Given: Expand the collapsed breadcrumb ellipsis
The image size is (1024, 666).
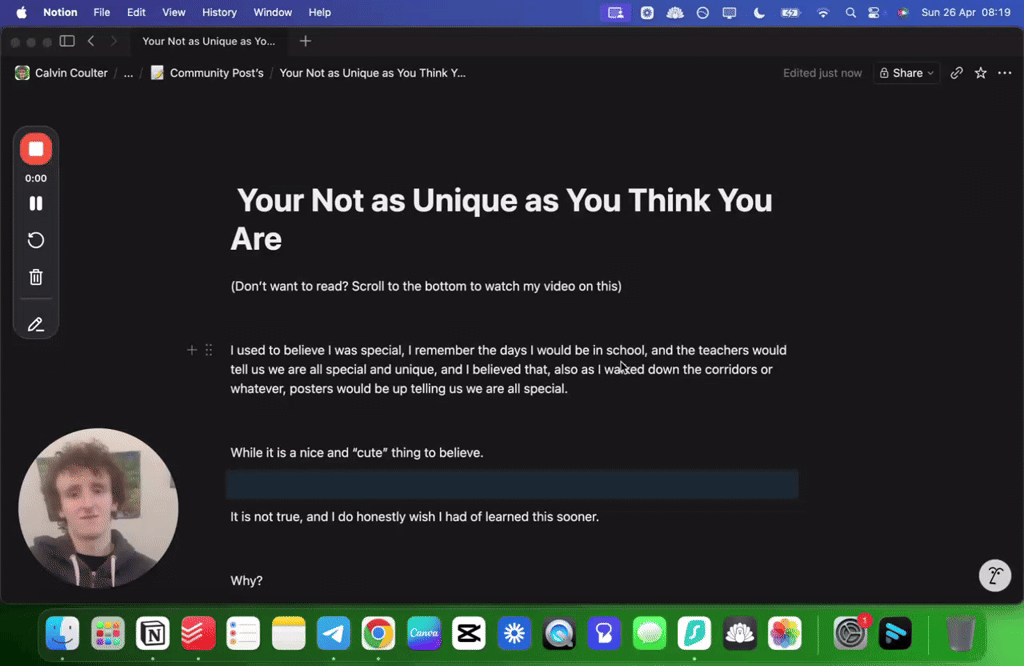Looking at the screenshot, I should pyautogui.click(x=127, y=73).
